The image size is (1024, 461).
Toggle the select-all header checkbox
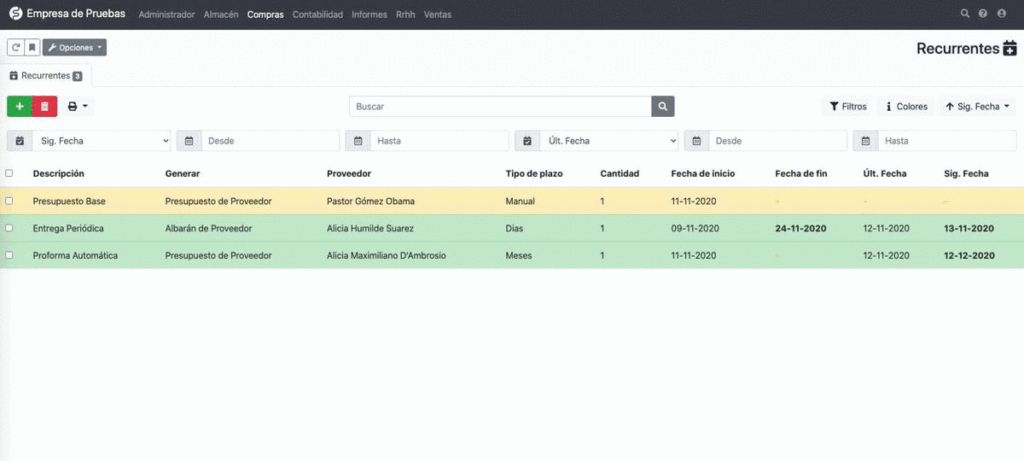point(10,173)
